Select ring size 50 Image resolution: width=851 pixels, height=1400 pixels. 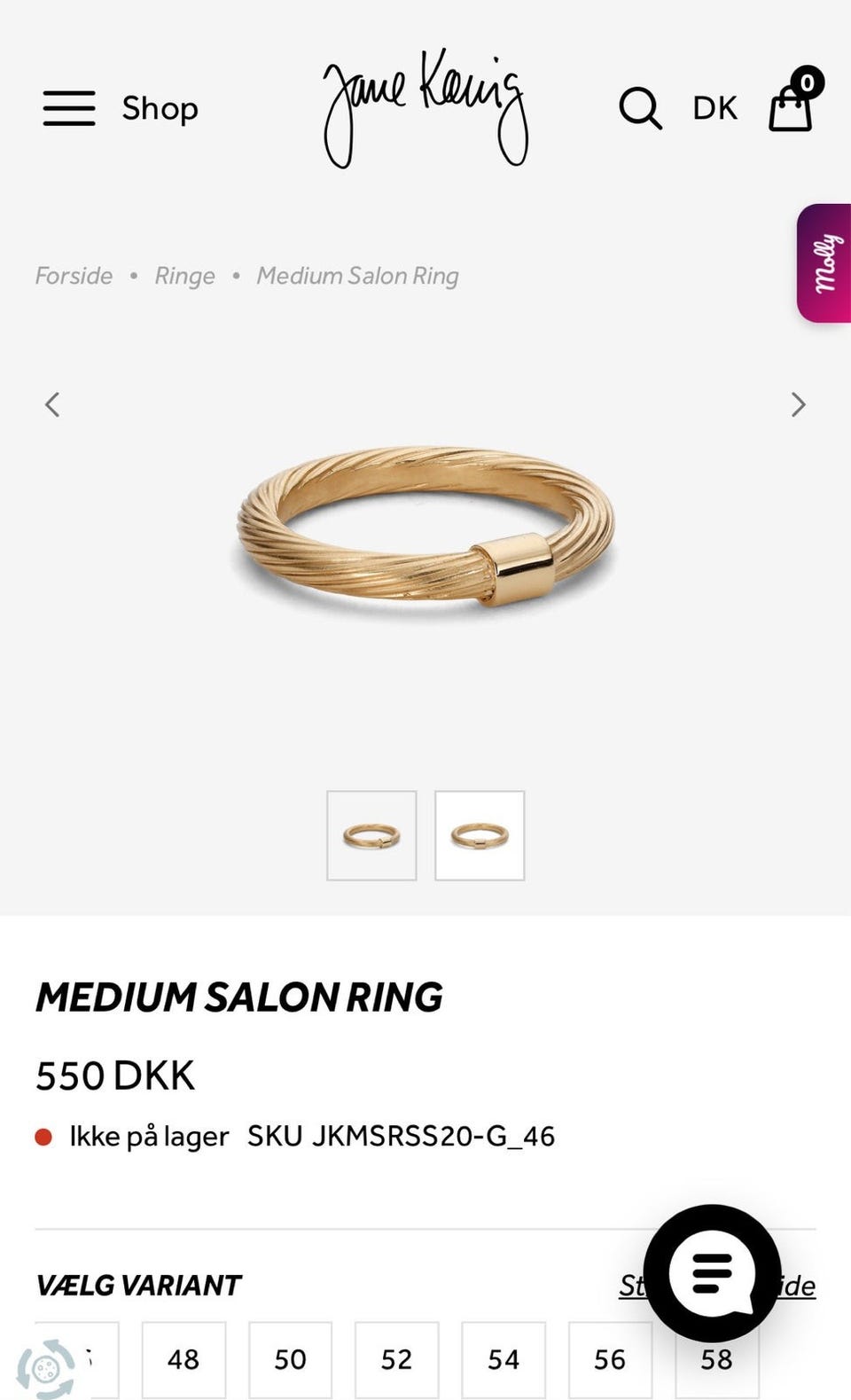(x=290, y=1359)
